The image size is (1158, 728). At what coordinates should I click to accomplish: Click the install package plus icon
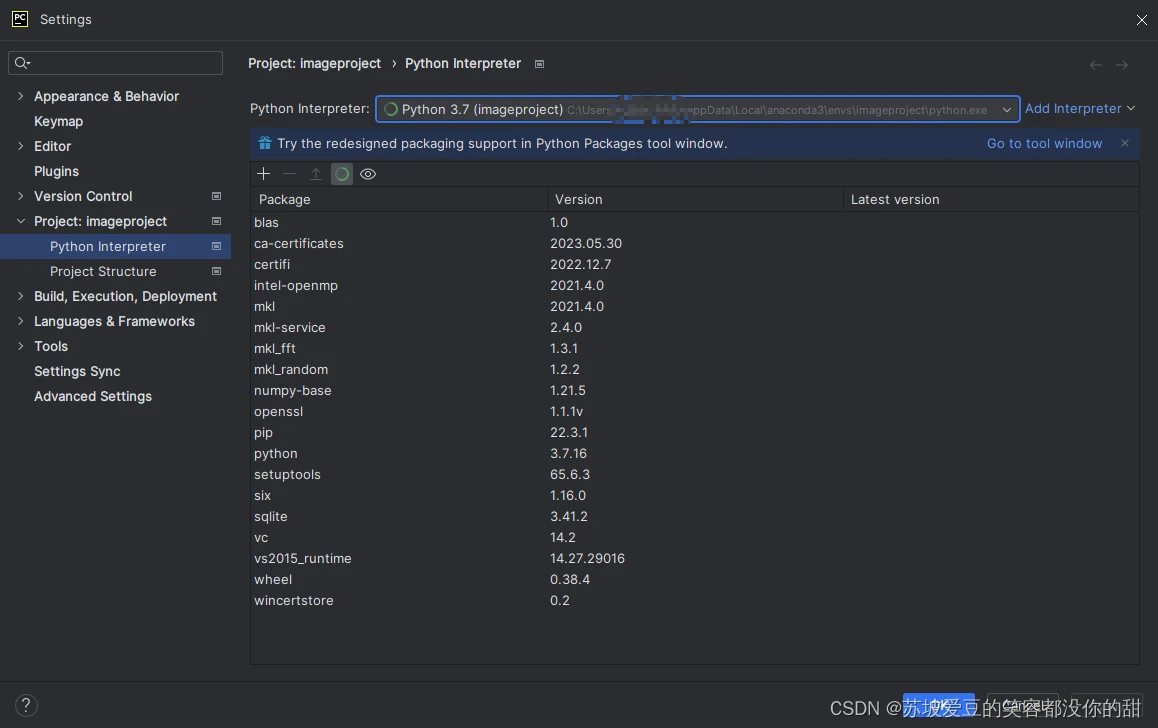click(264, 174)
